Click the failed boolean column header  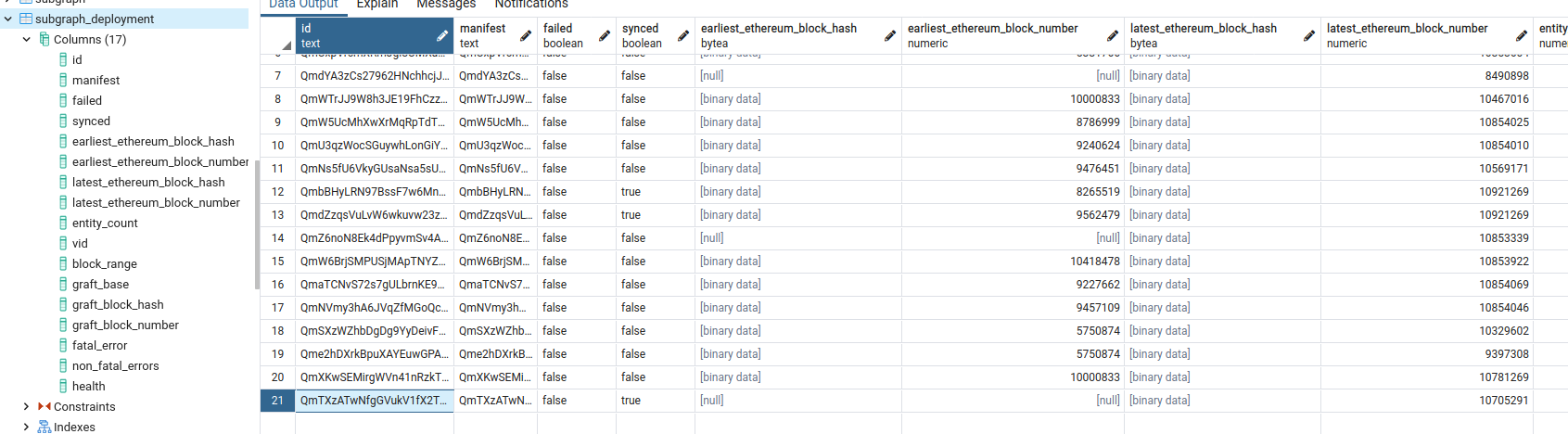click(x=577, y=35)
